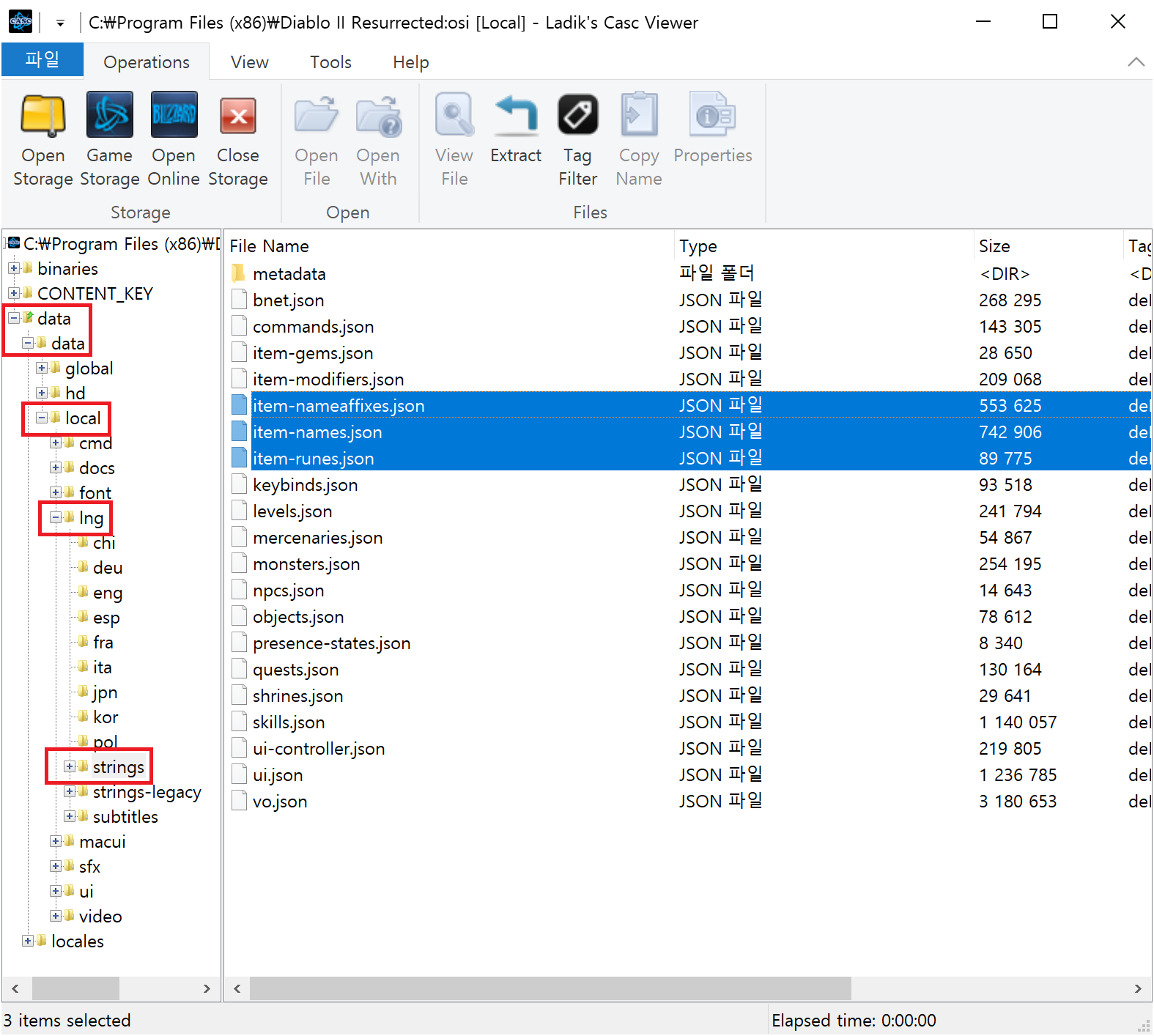1154x1036 pixels.
Task: Sort by the Type column header
Action: click(824, 246)
